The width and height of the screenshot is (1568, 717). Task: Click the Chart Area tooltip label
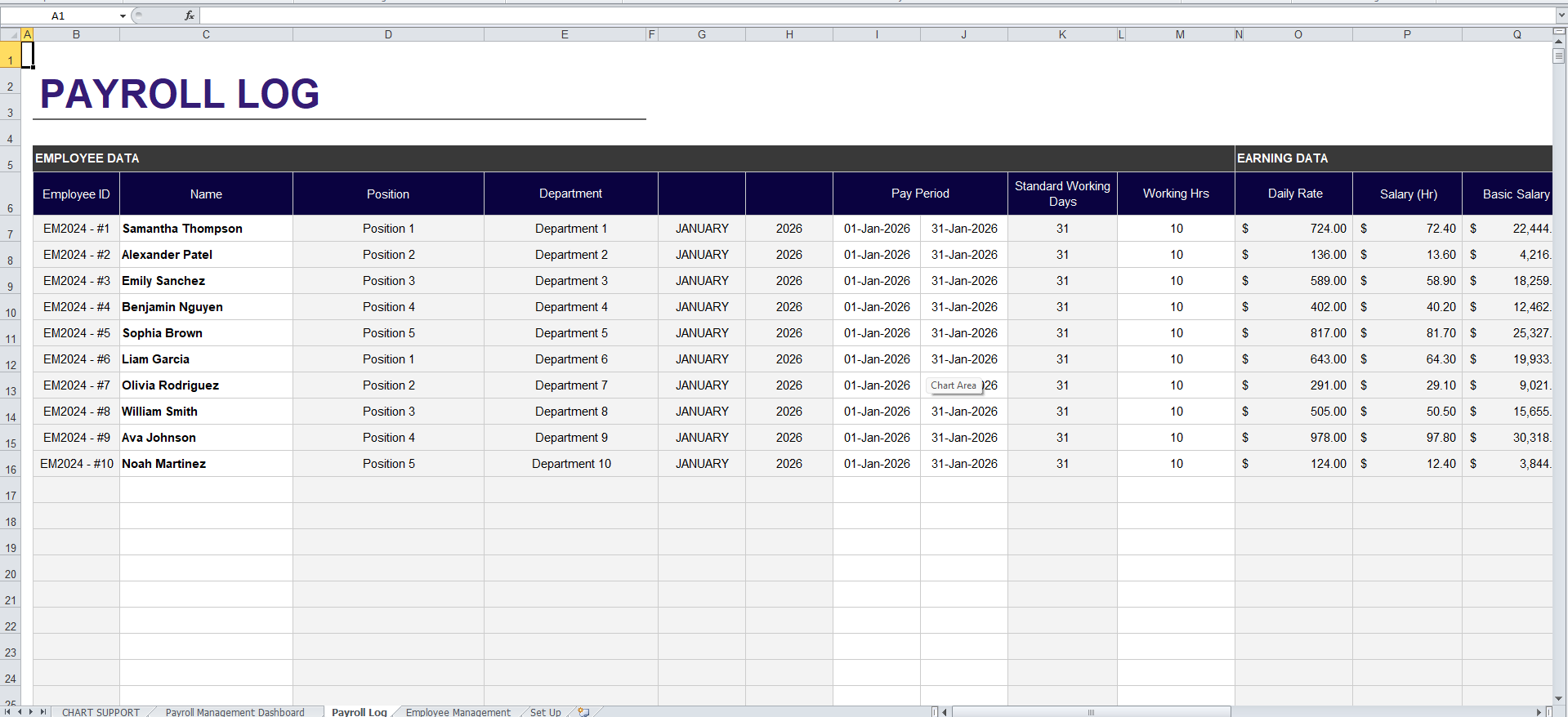(x=954, y=385)
